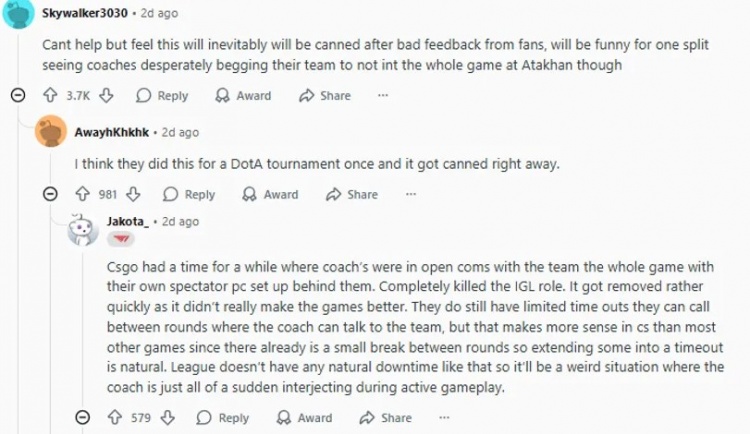Upvote Jakota_'s Csgo comment

[117, 418]
